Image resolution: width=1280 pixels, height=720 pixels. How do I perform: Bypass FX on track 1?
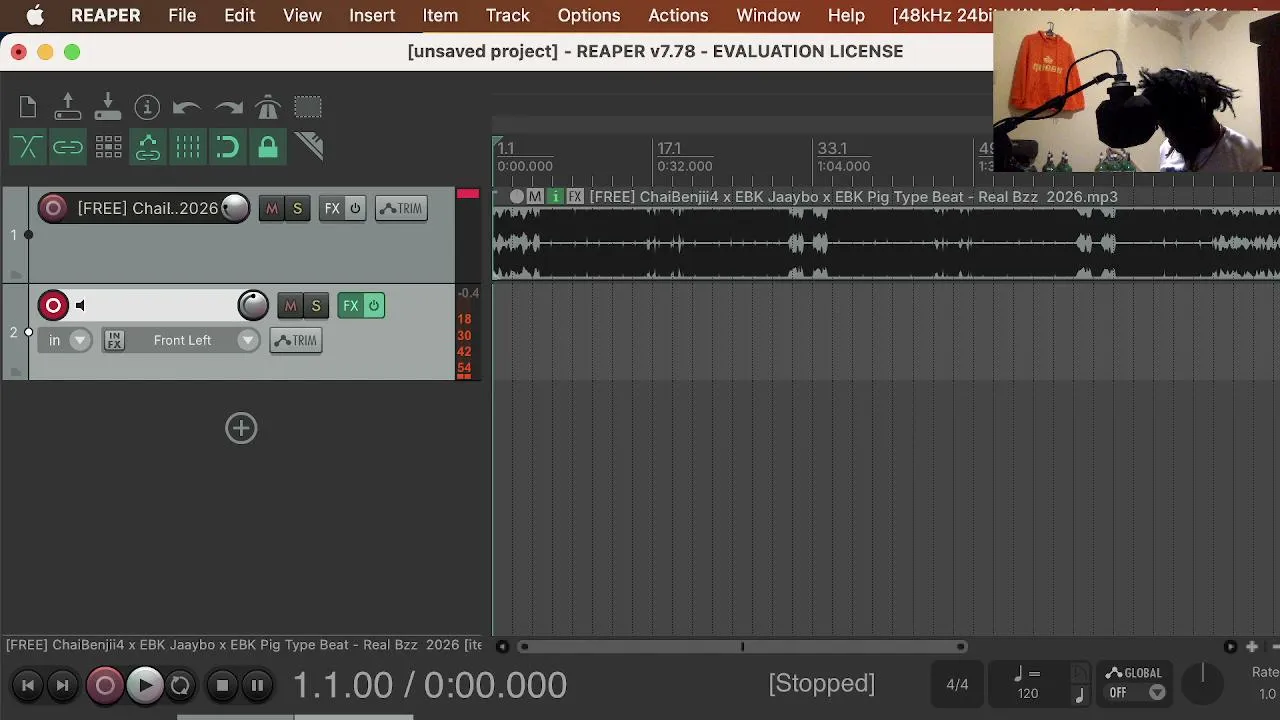tap(355, 208)
